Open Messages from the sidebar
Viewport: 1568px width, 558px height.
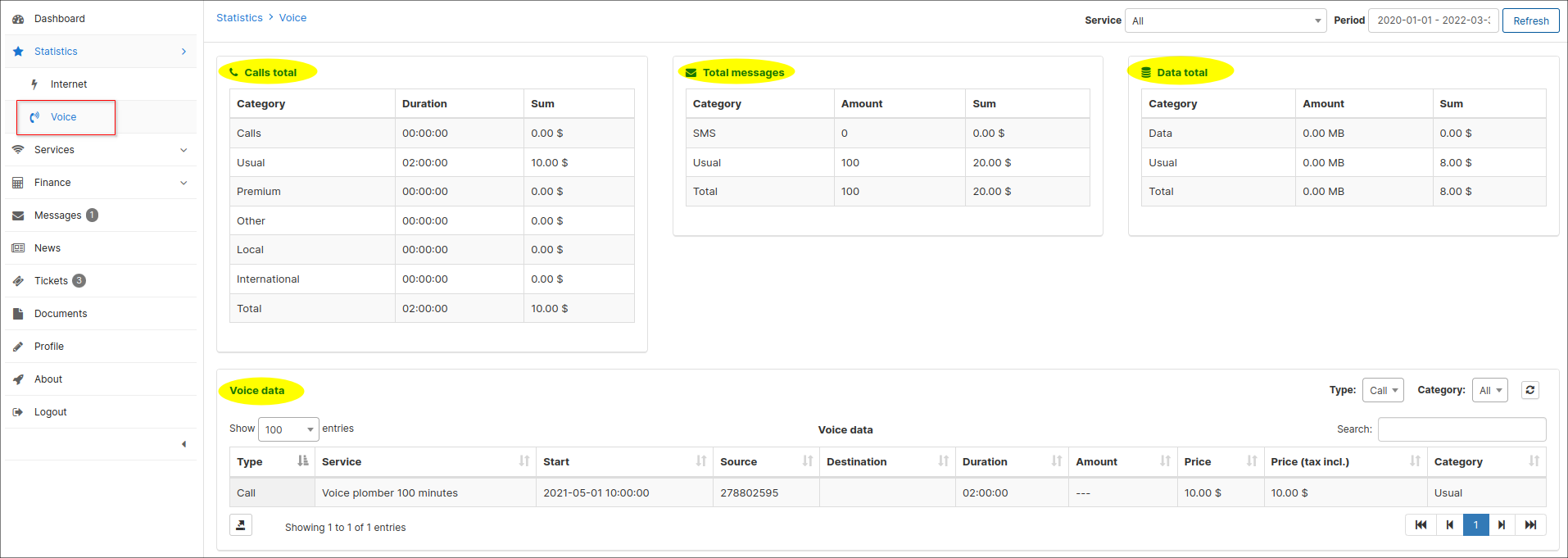click(x=57, y=215)
